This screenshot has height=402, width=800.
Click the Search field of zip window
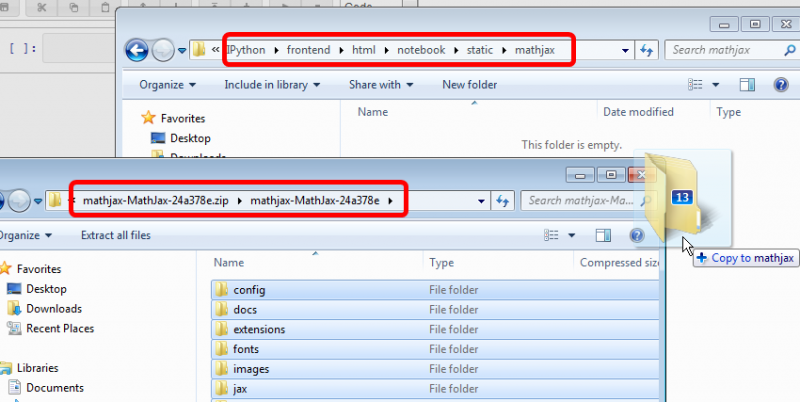[587, 200]
